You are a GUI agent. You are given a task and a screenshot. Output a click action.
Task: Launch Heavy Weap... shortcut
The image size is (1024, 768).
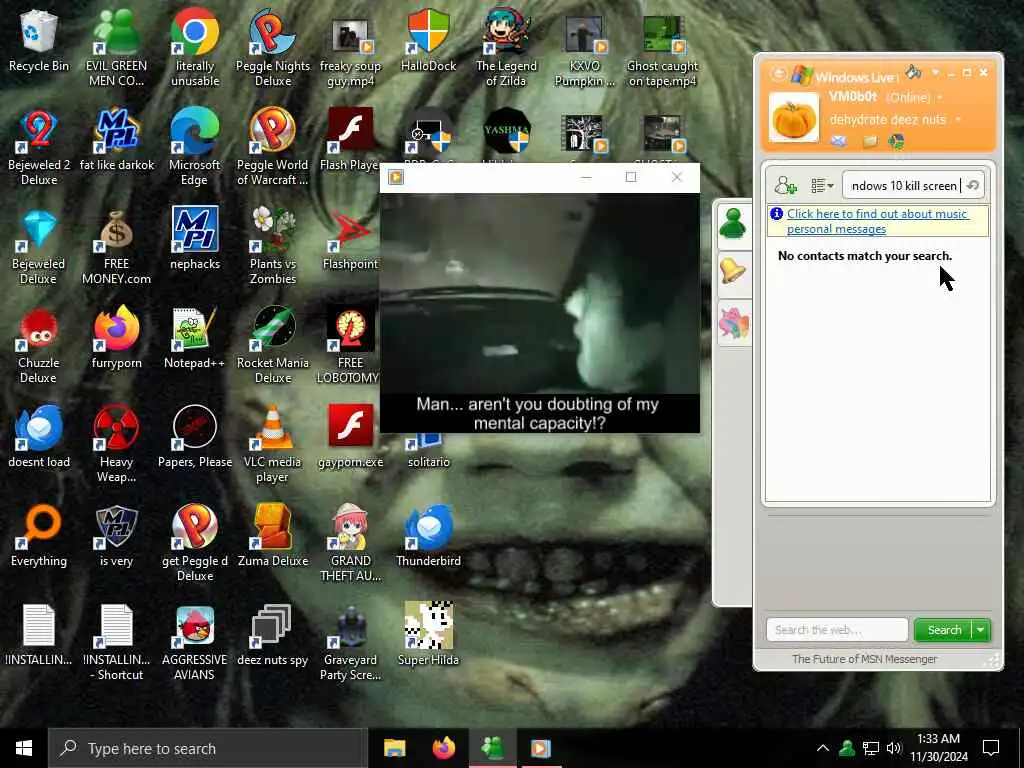[116, 444]
